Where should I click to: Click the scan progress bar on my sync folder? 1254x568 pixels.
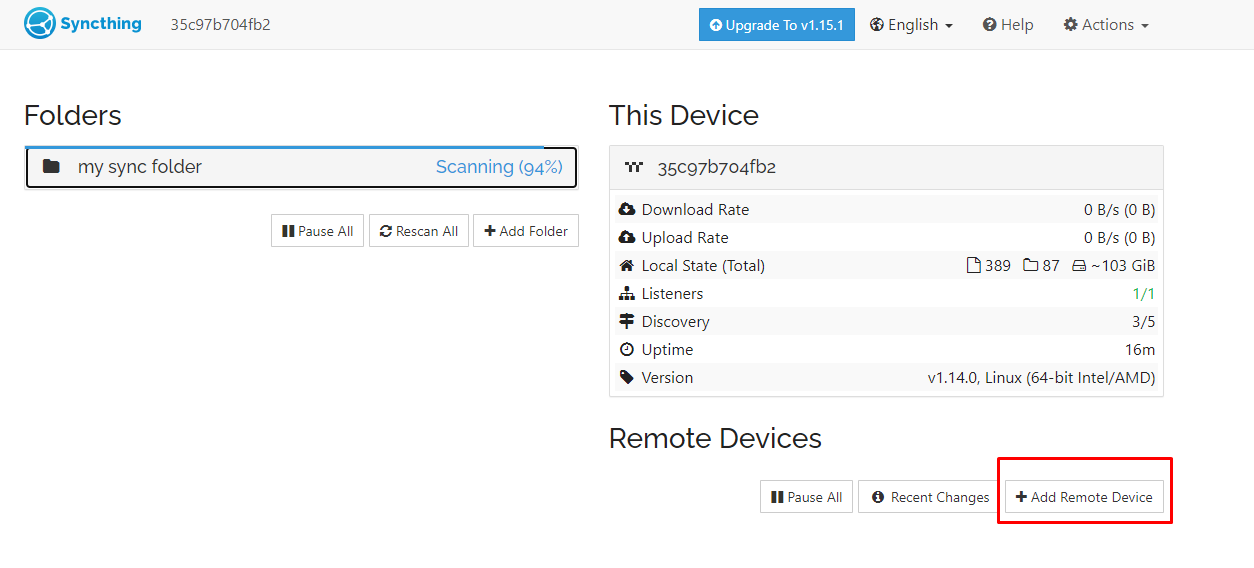click(x=284, y=148)
